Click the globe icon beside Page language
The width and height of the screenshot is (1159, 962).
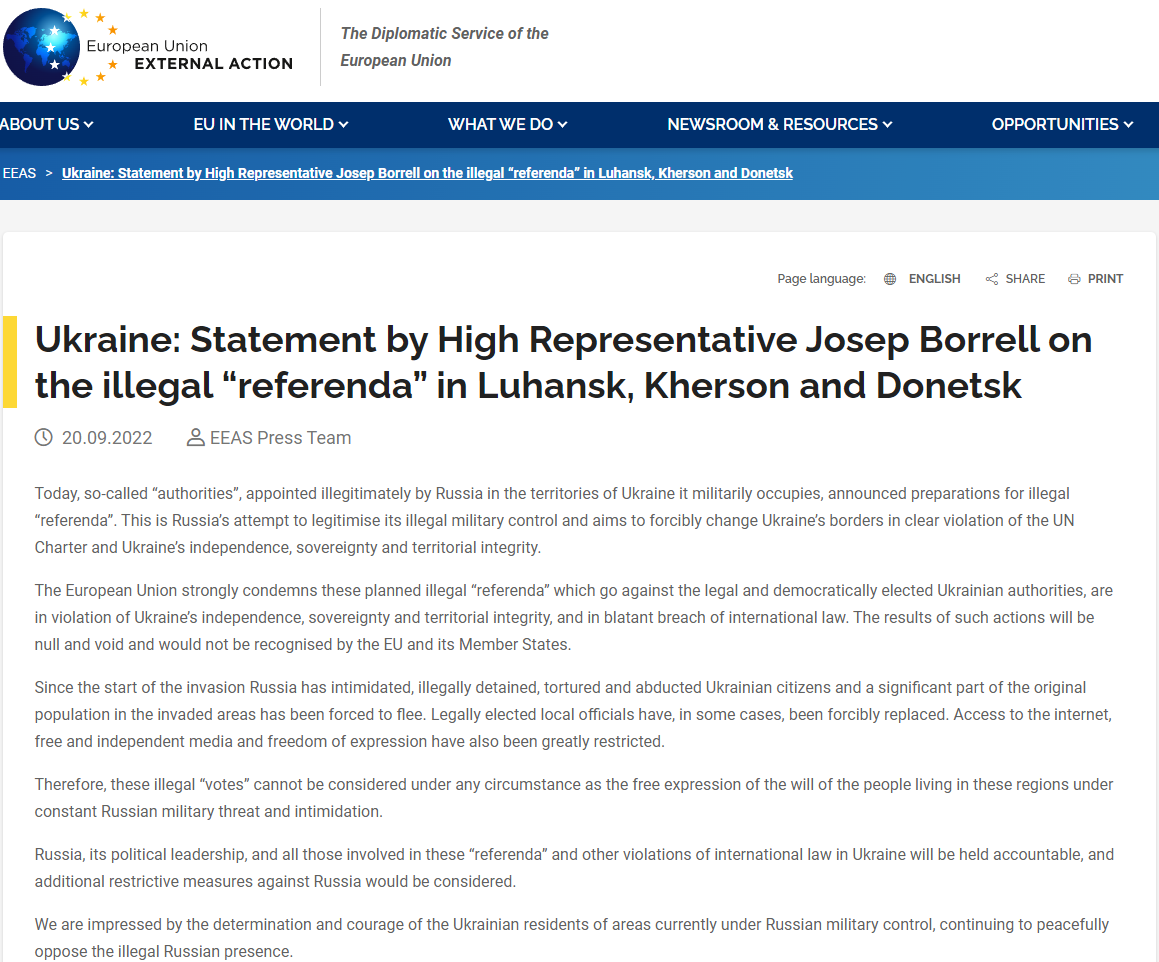click(890, 279)
